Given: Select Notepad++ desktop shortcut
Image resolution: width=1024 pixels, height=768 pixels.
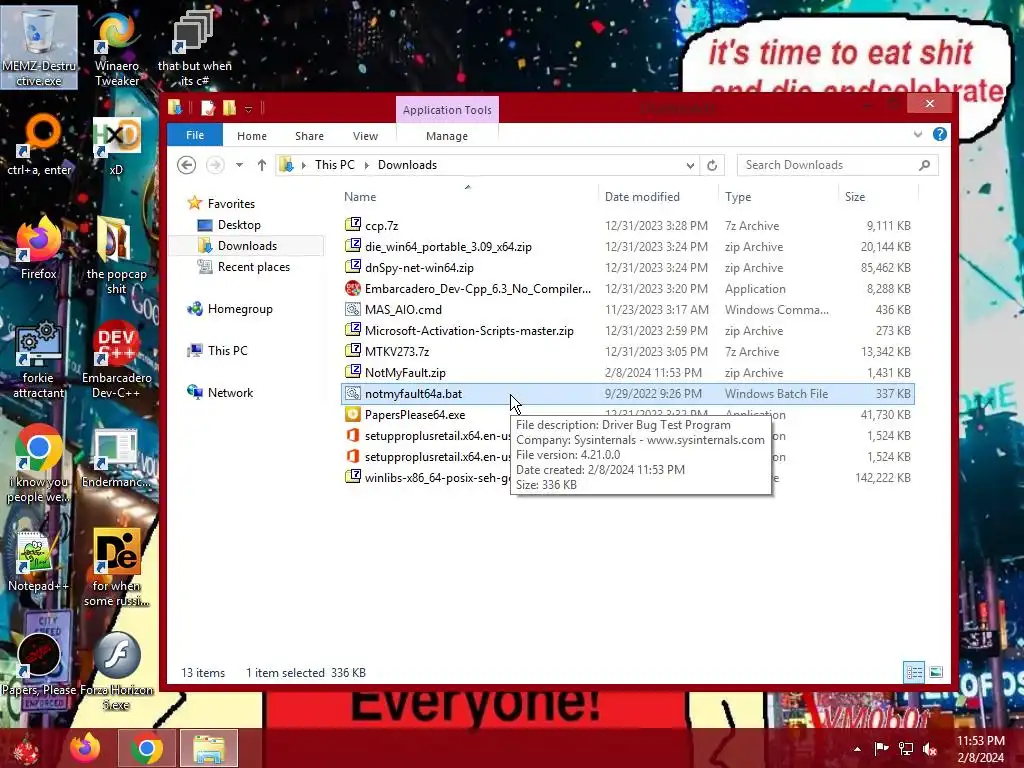Looking at the screenshot, I should click(39, 562).
